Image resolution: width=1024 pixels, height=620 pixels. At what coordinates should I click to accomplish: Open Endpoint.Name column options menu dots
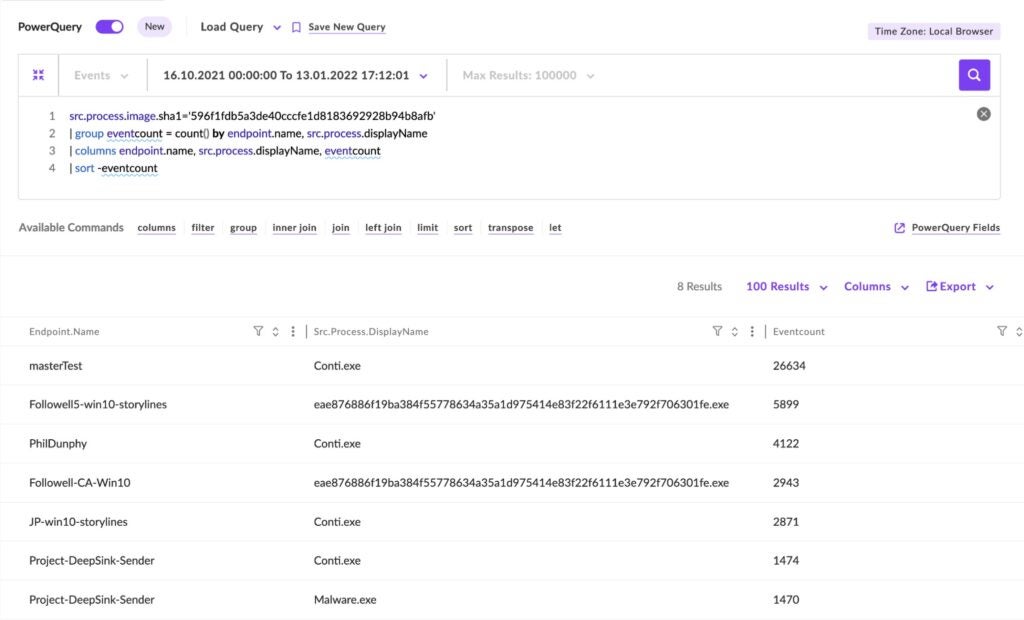point(292,331)
